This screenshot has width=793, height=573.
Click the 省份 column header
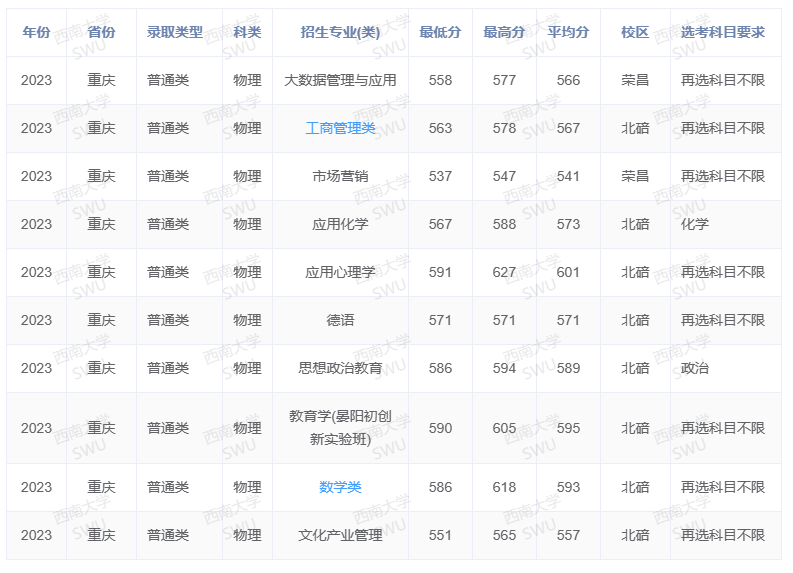pos(101,32)
